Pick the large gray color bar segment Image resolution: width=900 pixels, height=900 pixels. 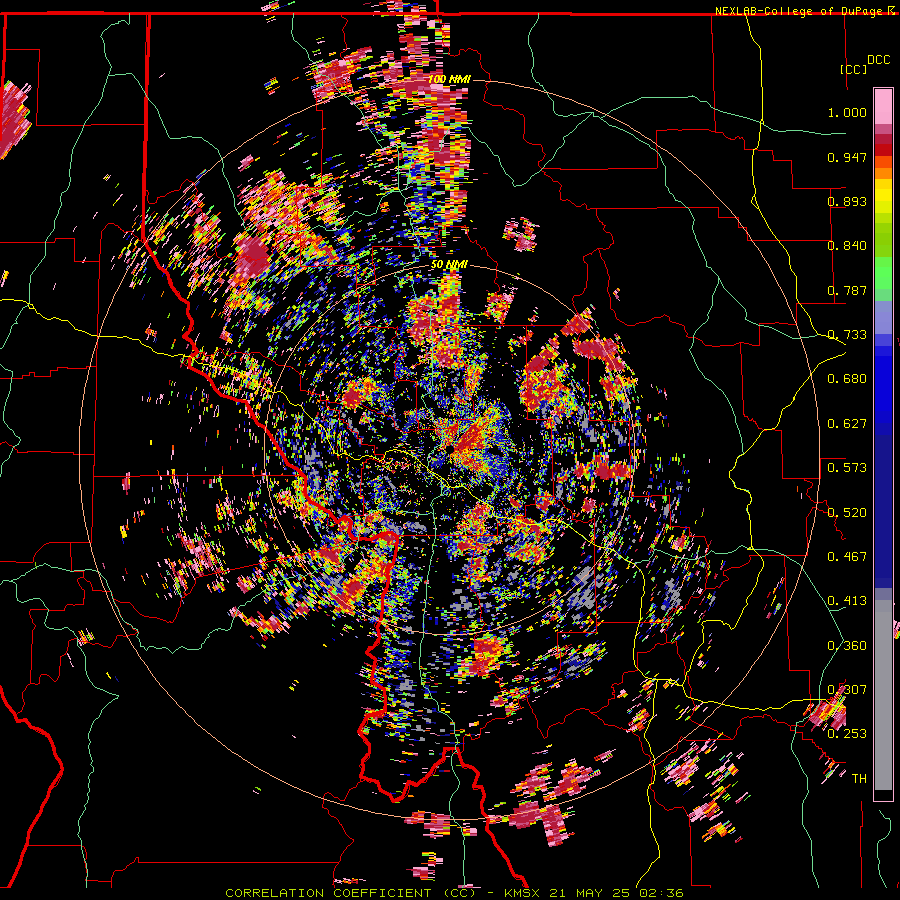click(883, 695)
